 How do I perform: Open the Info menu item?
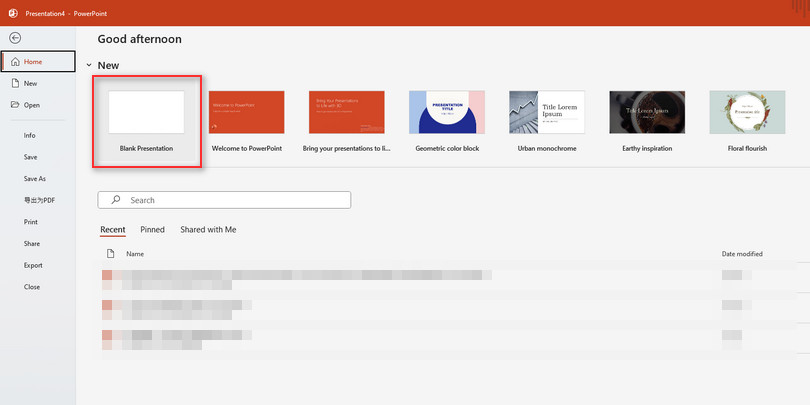[30, 135]
